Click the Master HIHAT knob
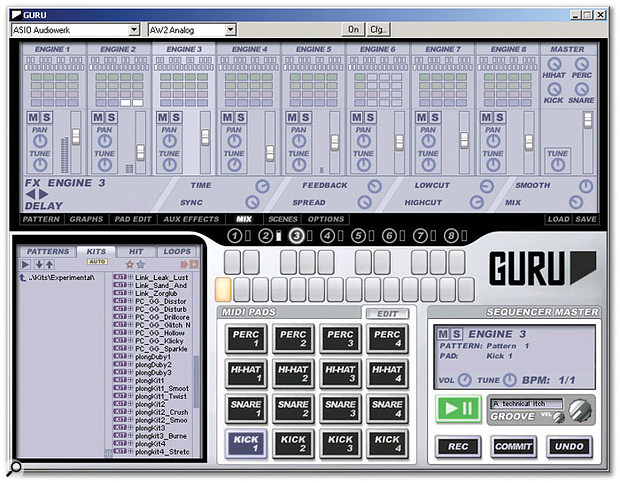The image size is (620, 483). click(x=554, y=64)
